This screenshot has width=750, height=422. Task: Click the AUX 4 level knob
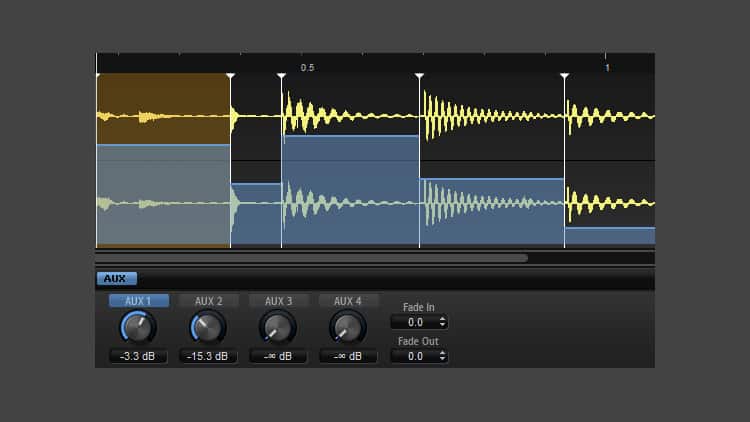[x=348, y=328]
